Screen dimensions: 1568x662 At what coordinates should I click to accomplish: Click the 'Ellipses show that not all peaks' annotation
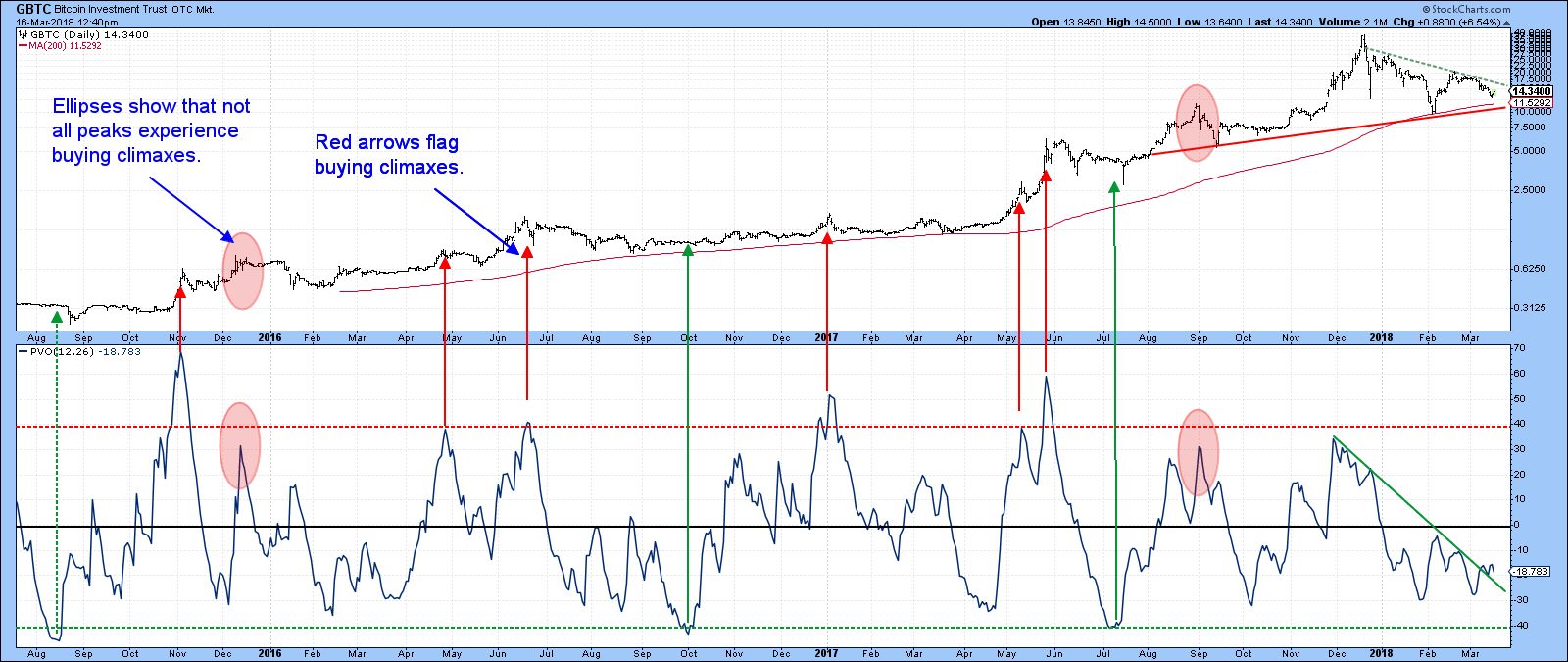pos(151,130)
